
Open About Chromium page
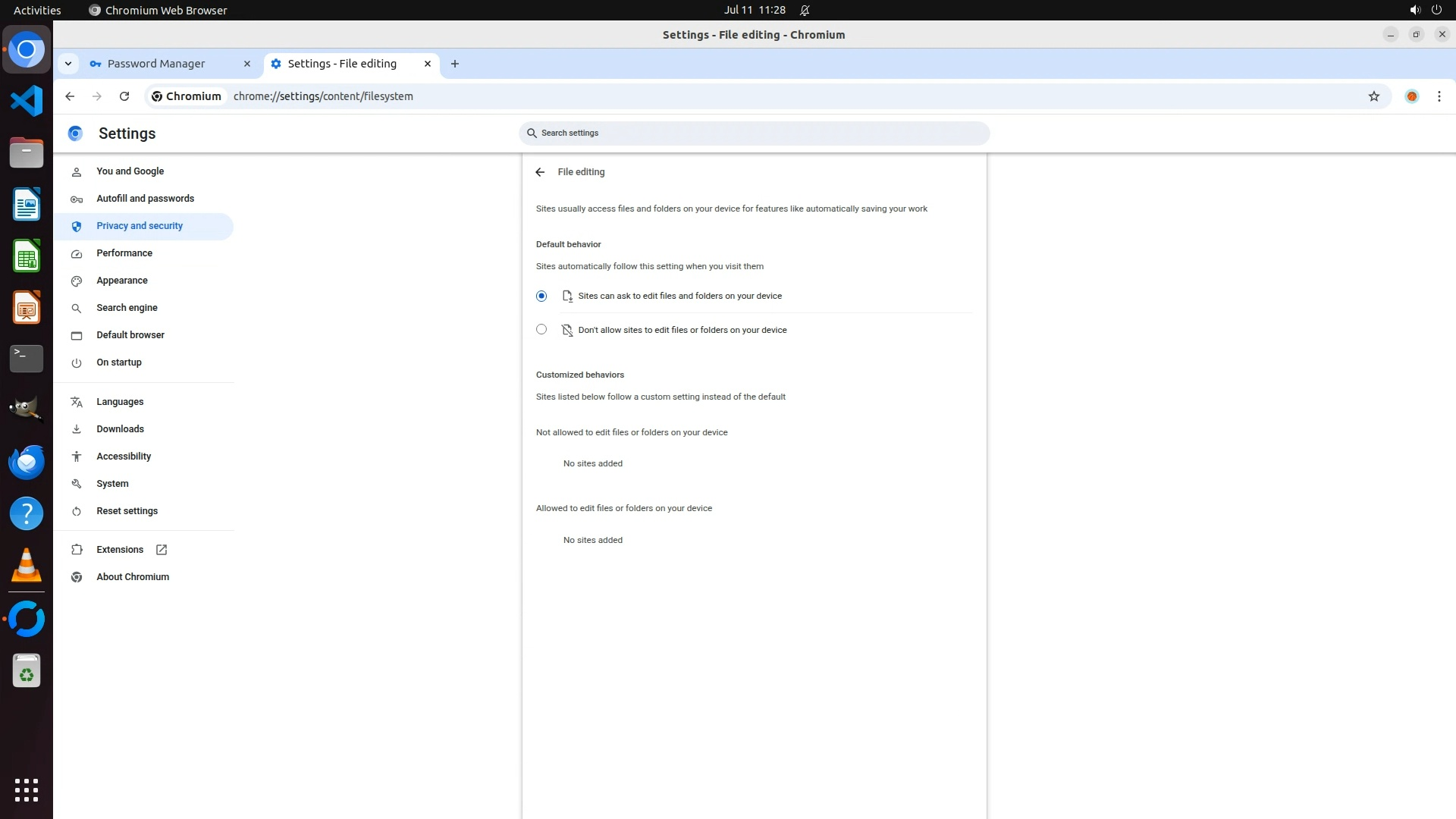(x=132, y=577)
